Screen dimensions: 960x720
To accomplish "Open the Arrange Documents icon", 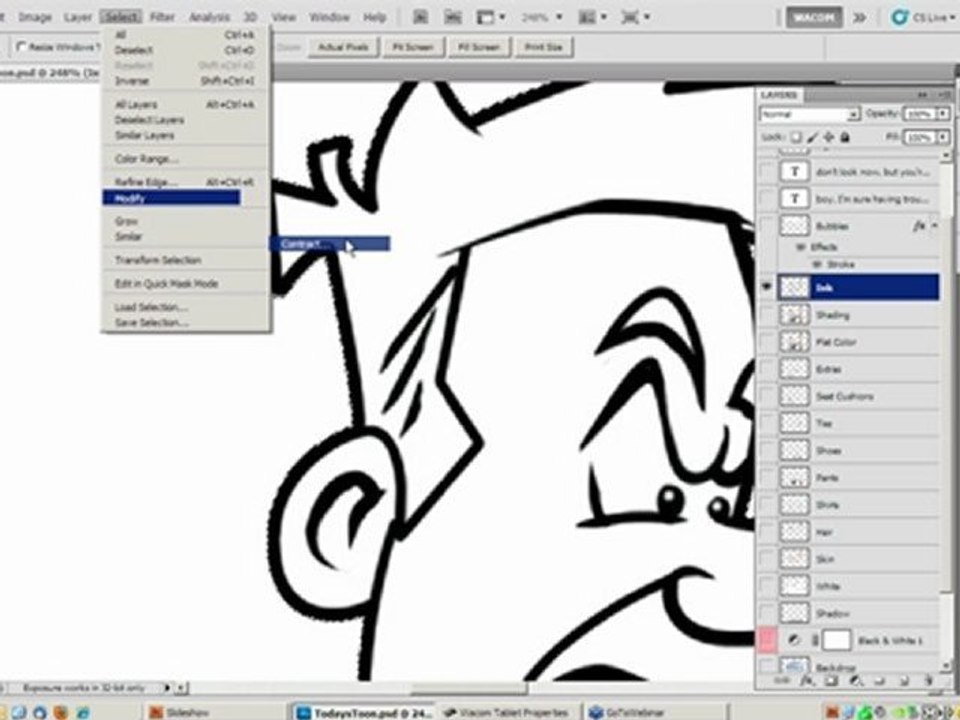I will pyautogui.click(x=587, y=17).
